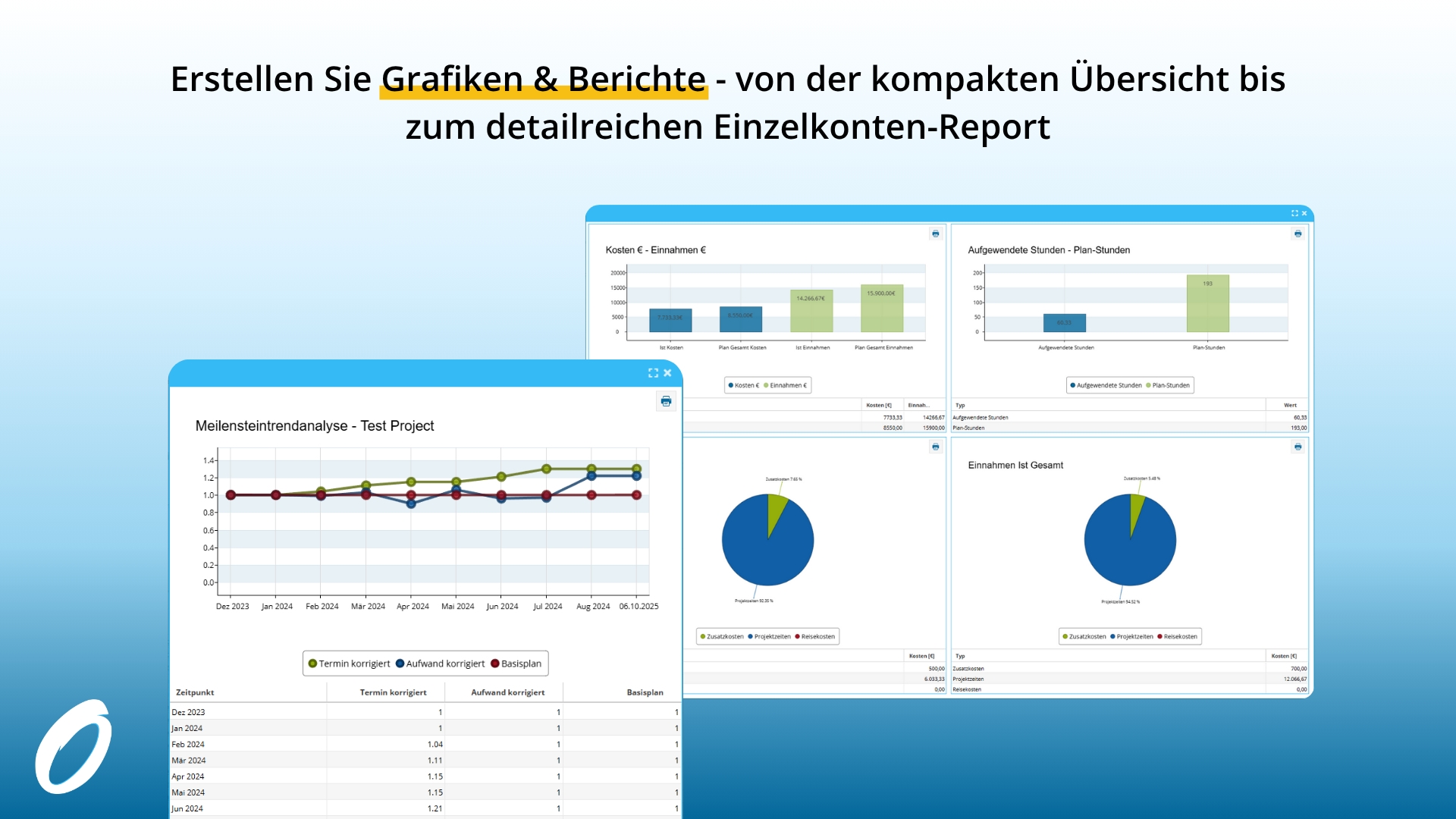Hide Einnahmen € series in bar chart legend
The height and width of the screenshot is (819, 1456).
click(x=786, y=385)
